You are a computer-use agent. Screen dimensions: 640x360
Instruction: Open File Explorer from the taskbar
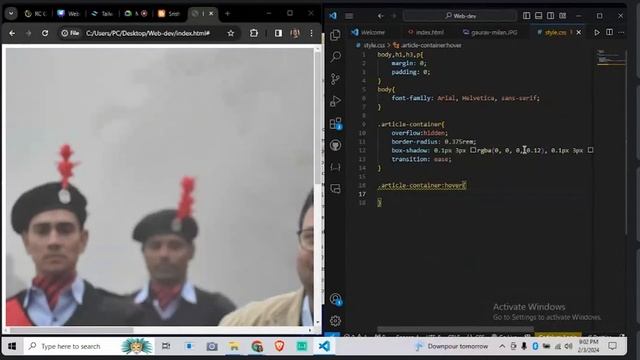tap(234, 346)
